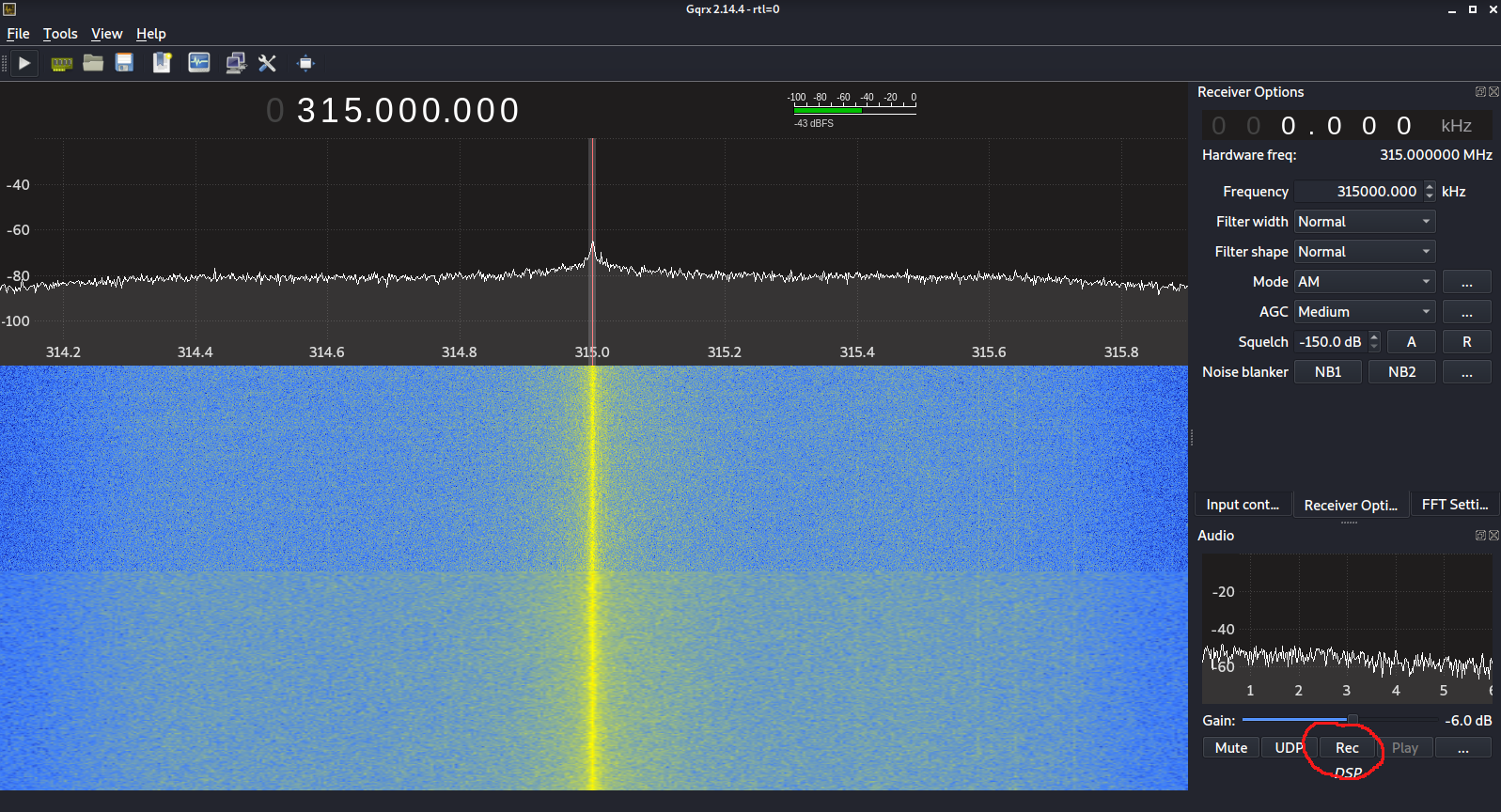Load settings with the folder icon
This screenshot has height=812, width=1501.
pyautogui.click(x=92, y=63)
